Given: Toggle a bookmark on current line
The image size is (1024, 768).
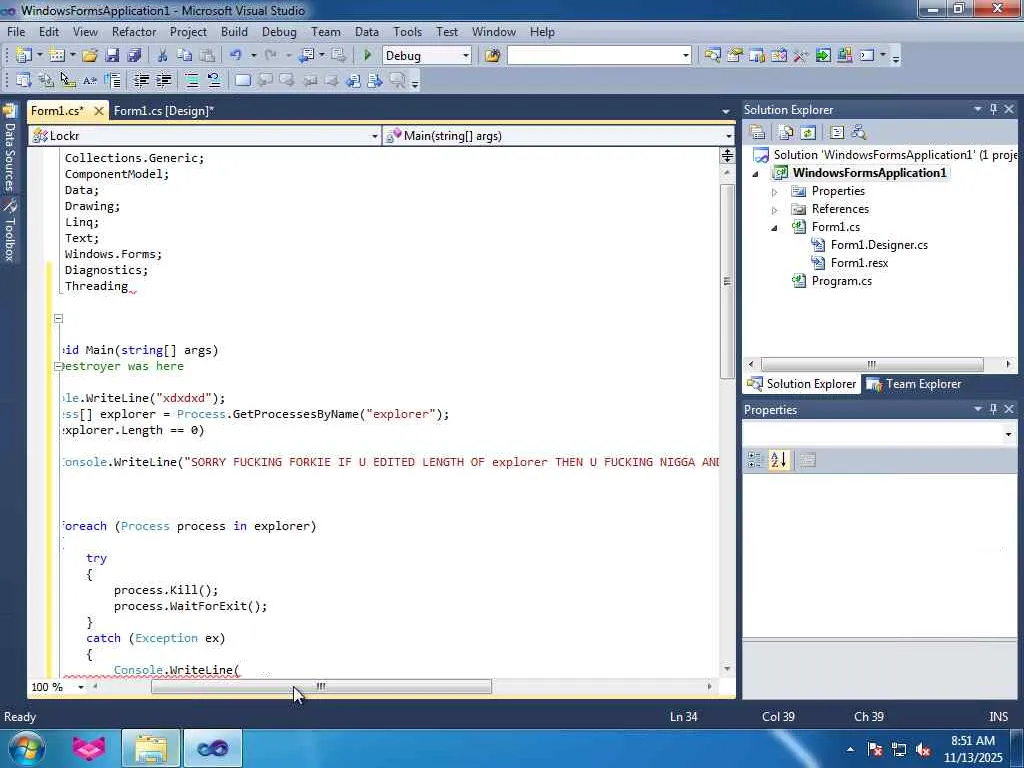Looking at the screenshot, I should (x=243, y=80).
